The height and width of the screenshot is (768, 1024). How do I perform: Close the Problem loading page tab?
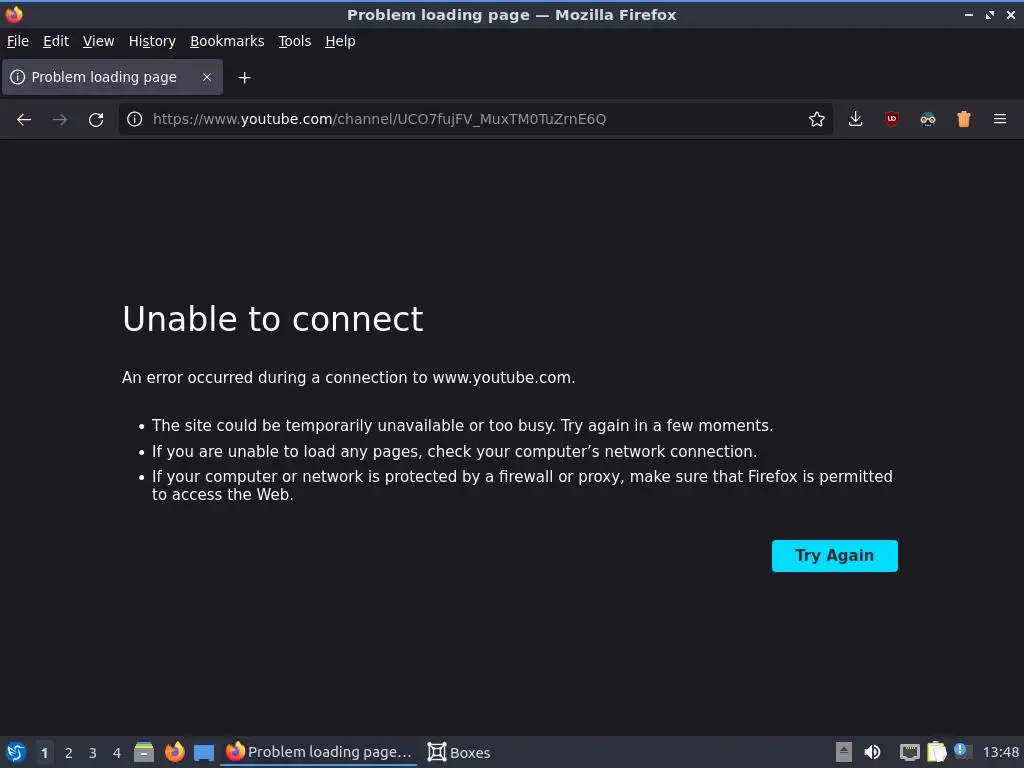click(x=207, y=77)
